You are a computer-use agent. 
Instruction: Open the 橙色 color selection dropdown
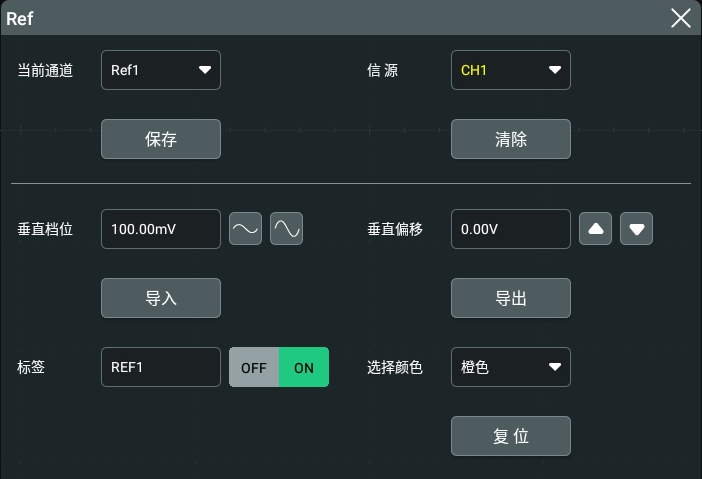pos(510,367)
